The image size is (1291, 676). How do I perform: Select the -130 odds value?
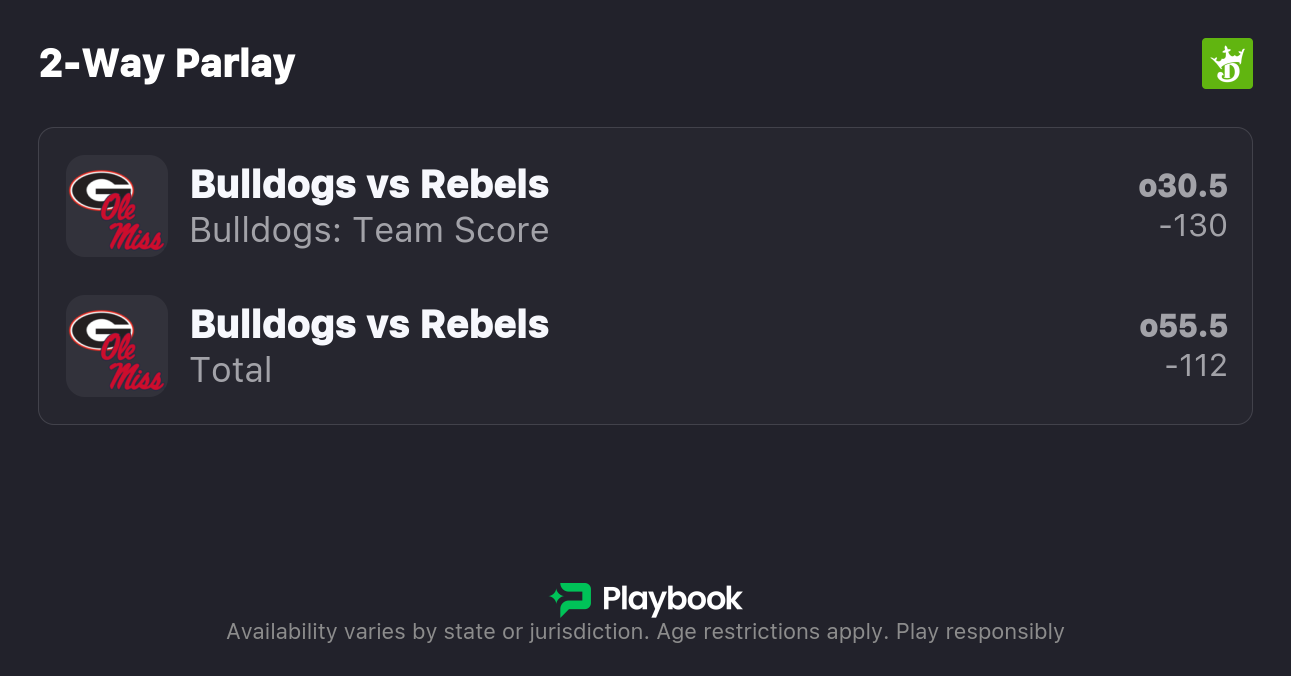pos(1192,226)
